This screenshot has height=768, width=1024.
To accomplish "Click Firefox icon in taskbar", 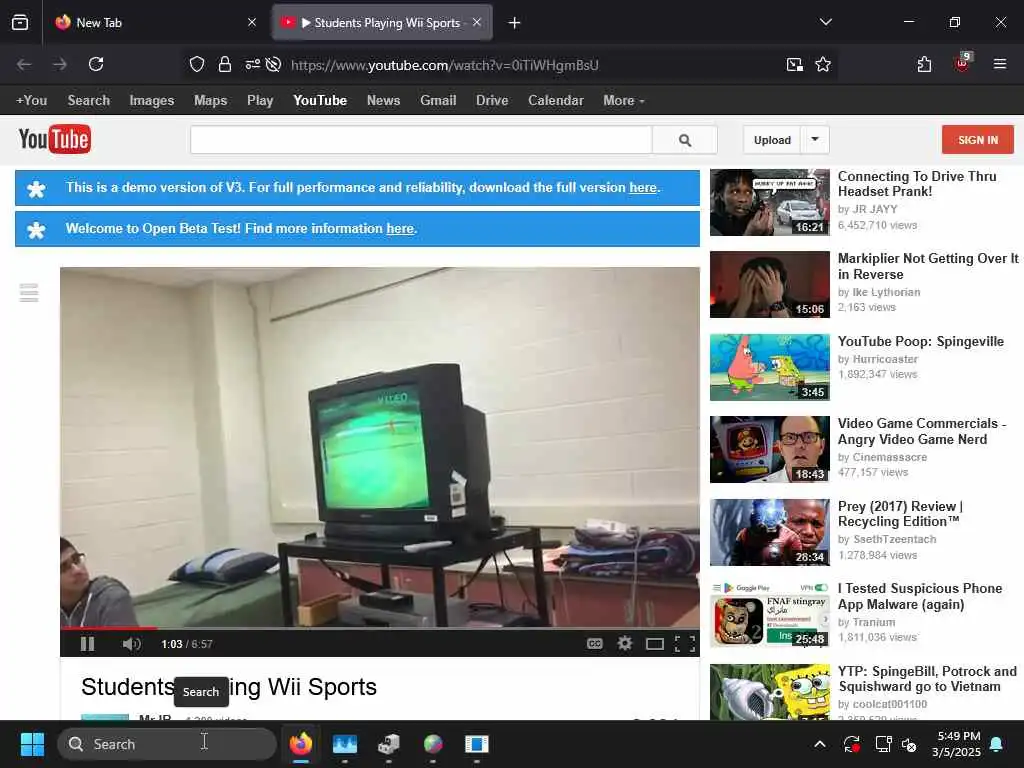I will (300, 744).
